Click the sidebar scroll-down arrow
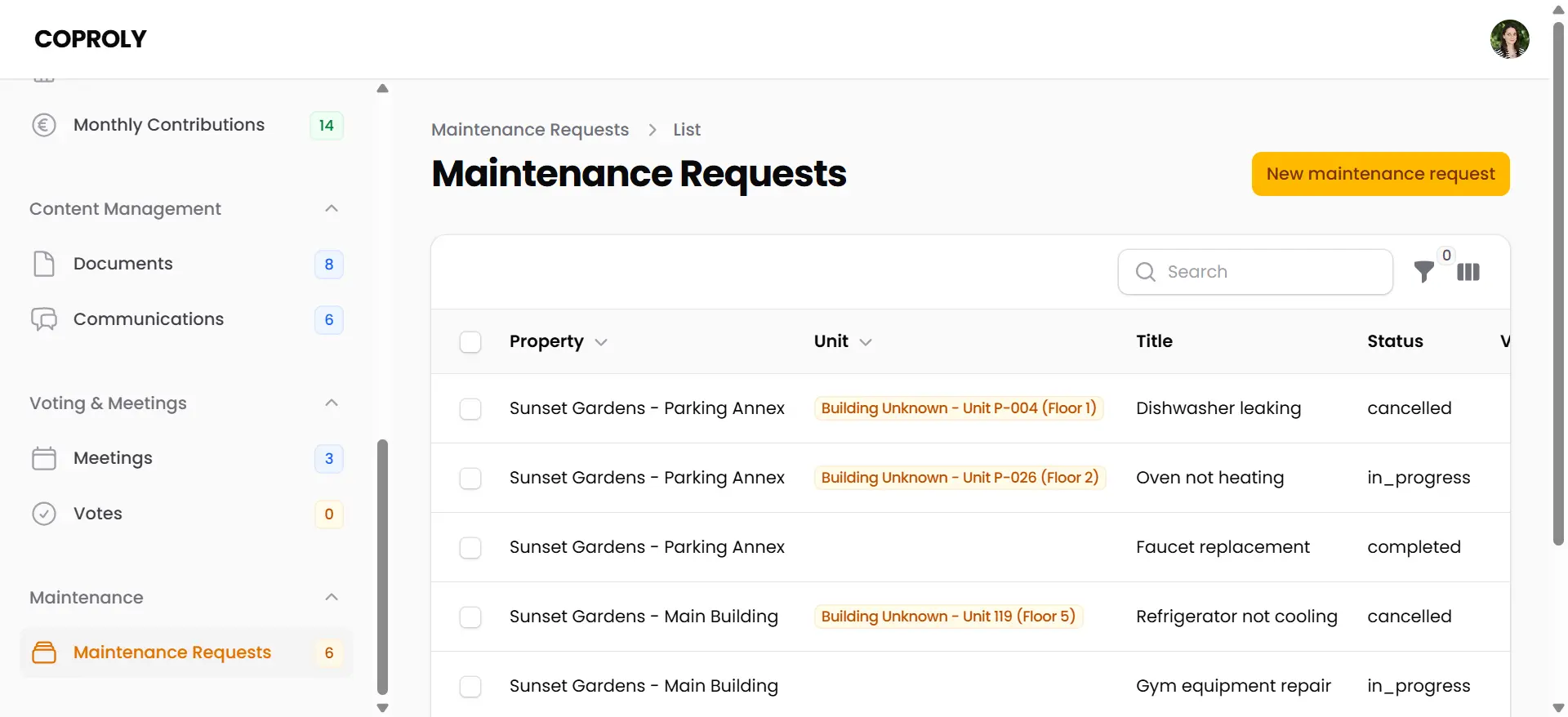1568x717 pixels. [x=382, y=708]
